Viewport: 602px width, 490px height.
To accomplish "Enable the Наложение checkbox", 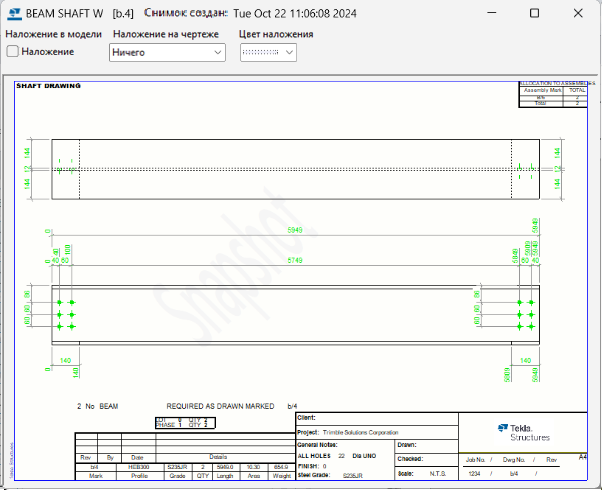I will click(13, 51).
